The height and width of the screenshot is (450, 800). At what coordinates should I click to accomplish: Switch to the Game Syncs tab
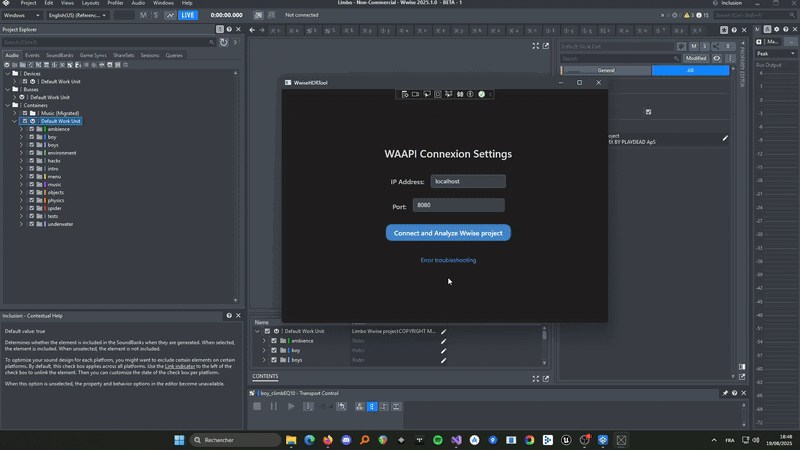pos(93,55)
